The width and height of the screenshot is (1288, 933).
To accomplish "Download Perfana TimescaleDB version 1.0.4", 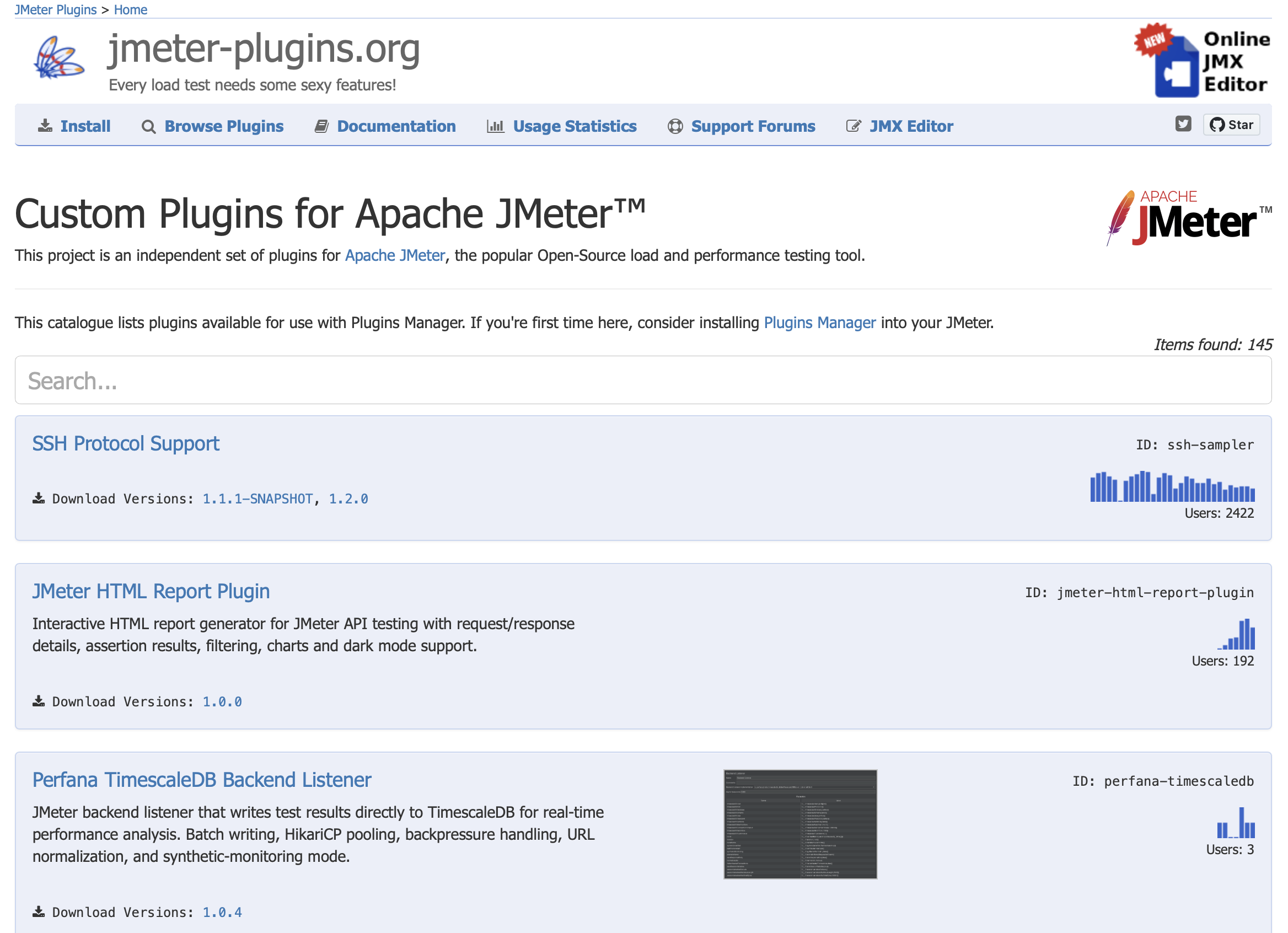I will [x=223, y=912].
